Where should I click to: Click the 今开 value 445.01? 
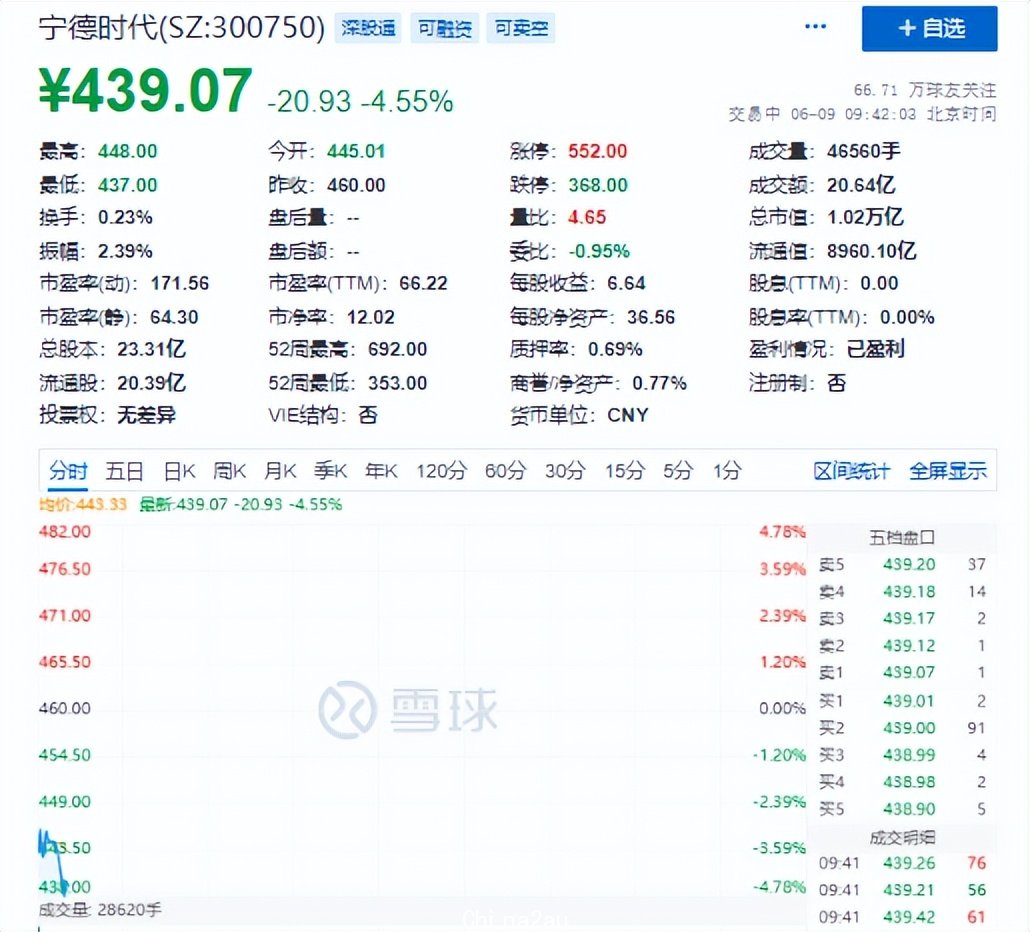pyautogui.click(x=356, y=152)
